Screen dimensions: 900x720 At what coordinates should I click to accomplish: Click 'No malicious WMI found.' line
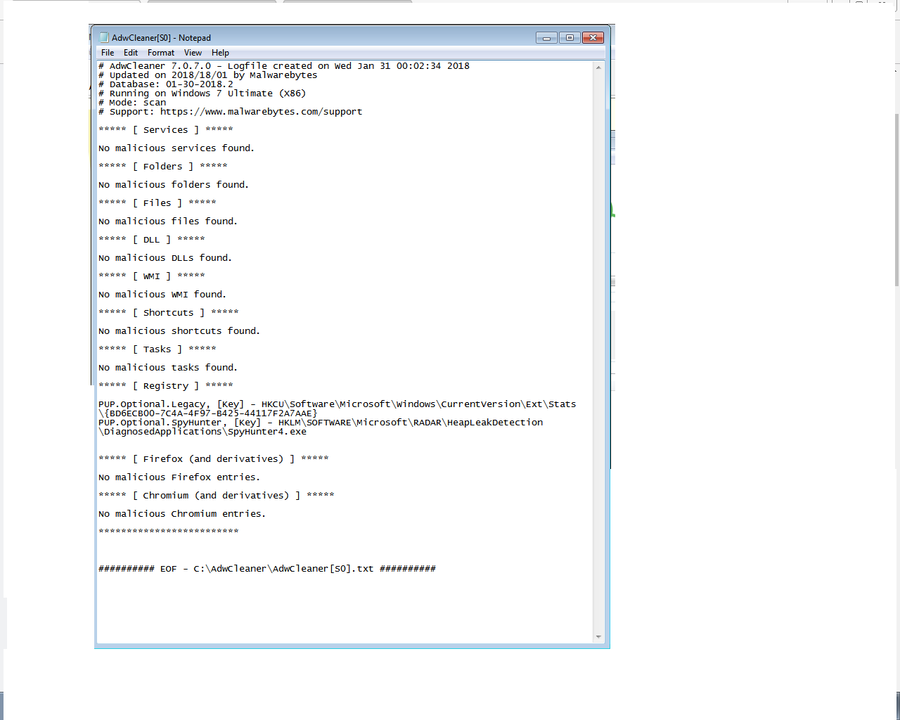coord(162,295)
